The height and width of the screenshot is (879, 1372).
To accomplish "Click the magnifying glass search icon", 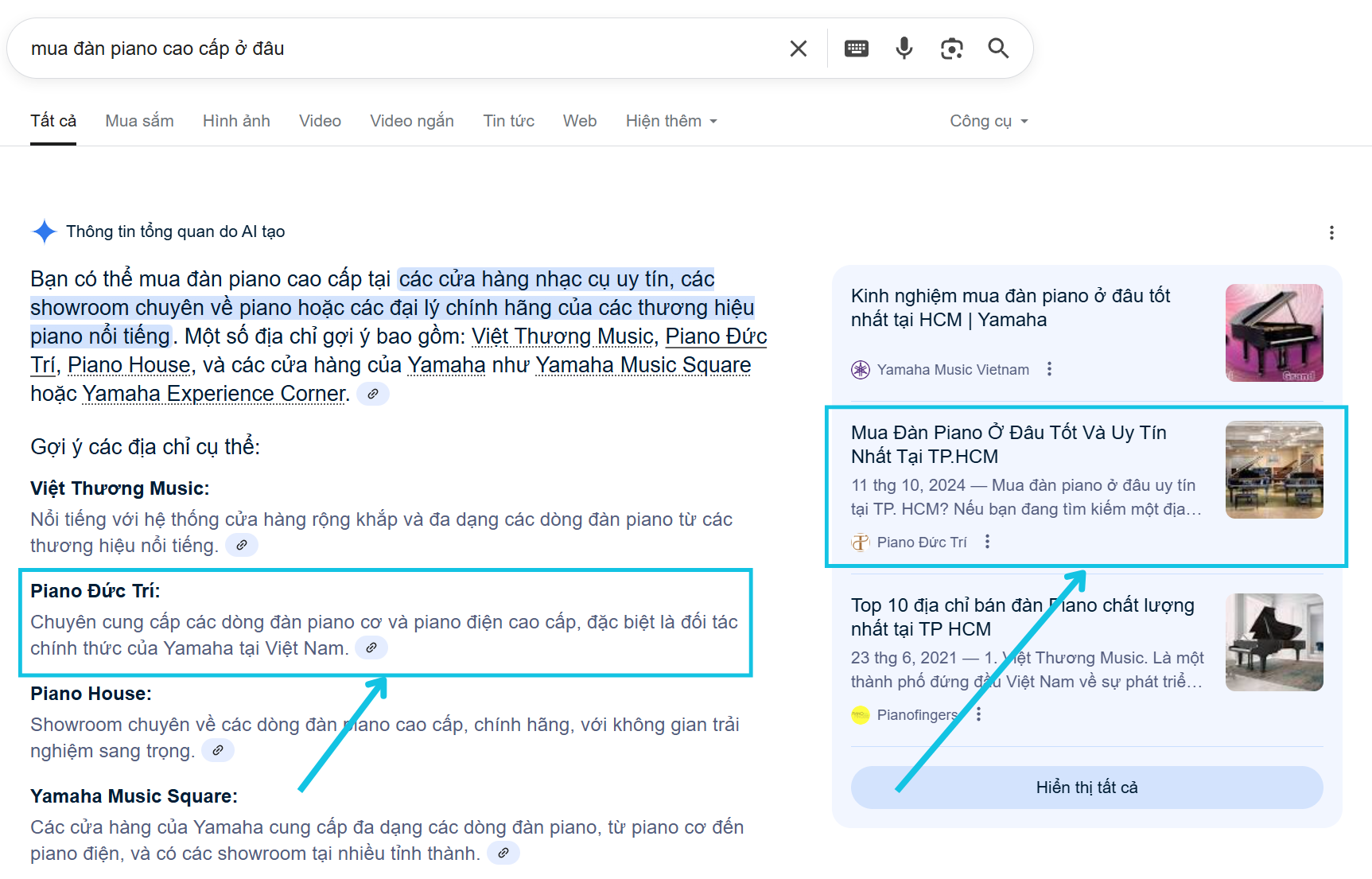I will point(998,48).
